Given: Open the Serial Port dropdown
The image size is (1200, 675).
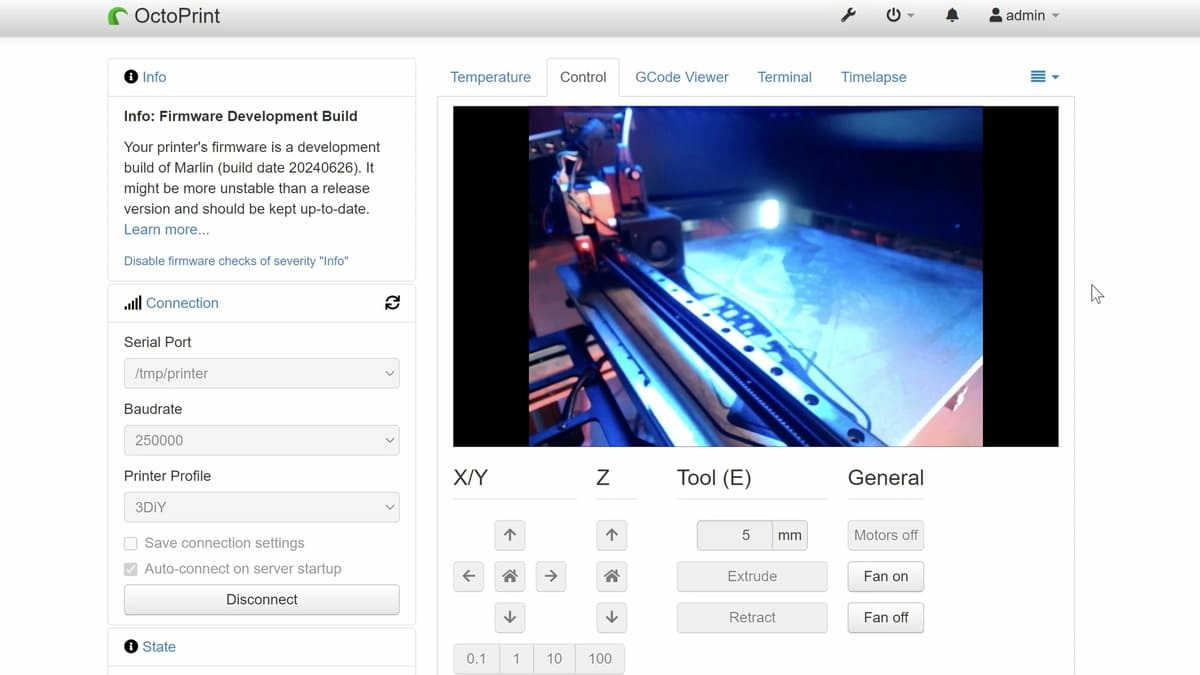Looking at the screenshot, I should pyautogui.click(x=261, y=373).
